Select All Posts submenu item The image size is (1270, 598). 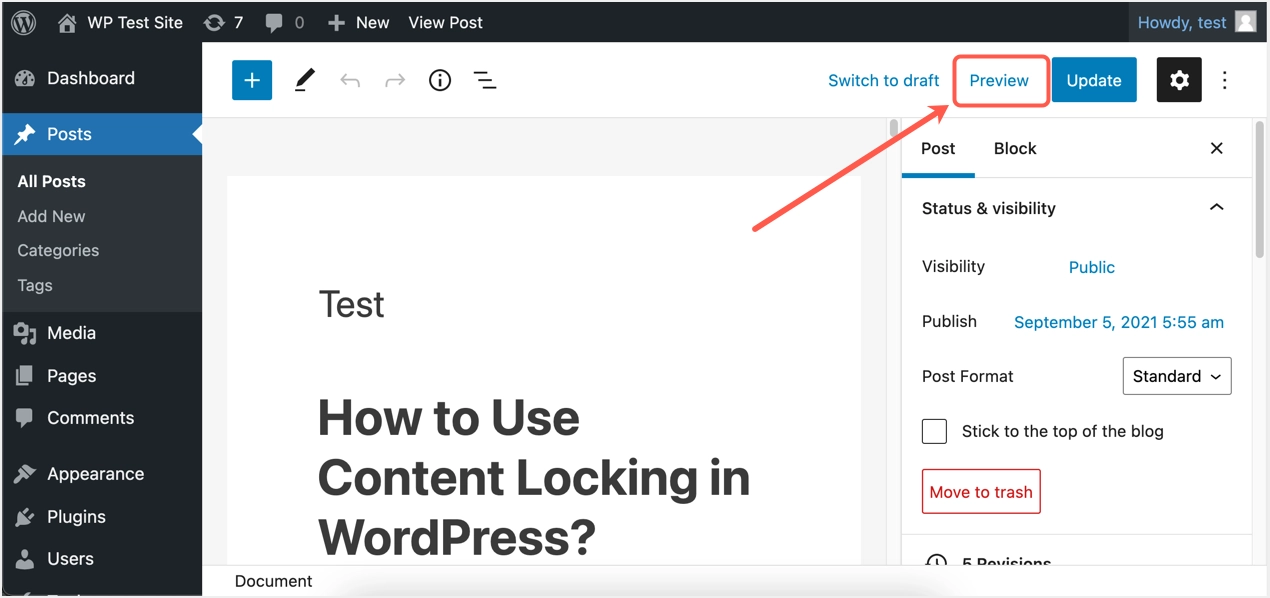pyautogui.click(x=51, y=181)
